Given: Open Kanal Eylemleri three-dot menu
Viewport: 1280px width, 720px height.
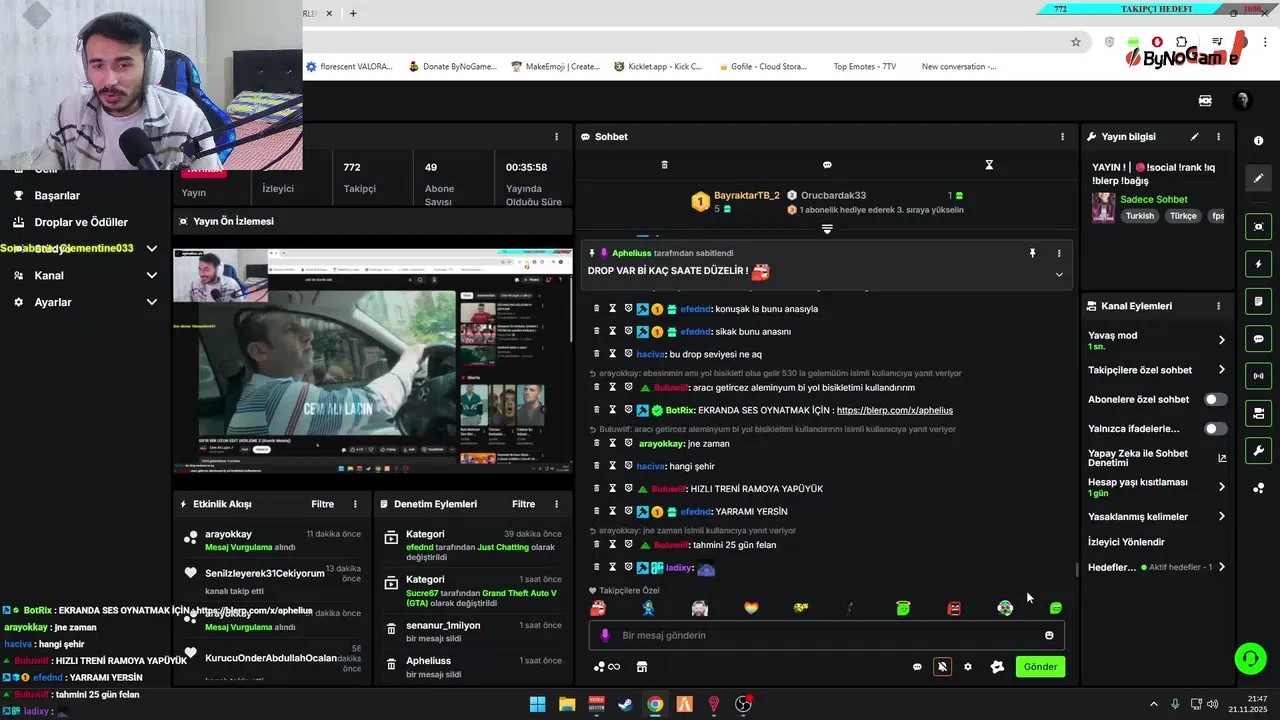Looking at the screenshot, I should pyautogui.click(x=1218, y=306).
